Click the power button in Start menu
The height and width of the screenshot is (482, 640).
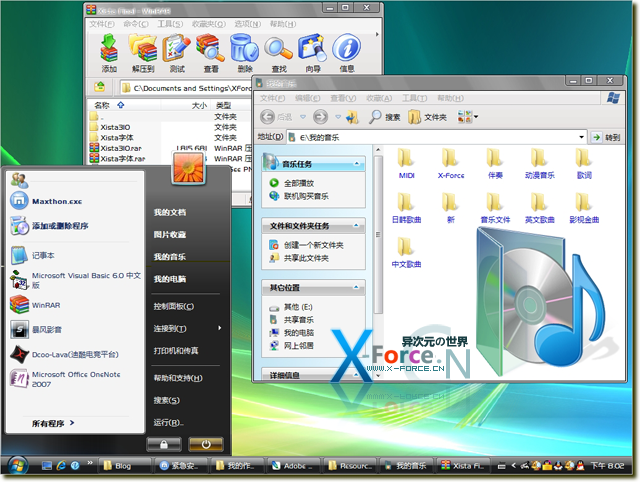click(206, 444)
